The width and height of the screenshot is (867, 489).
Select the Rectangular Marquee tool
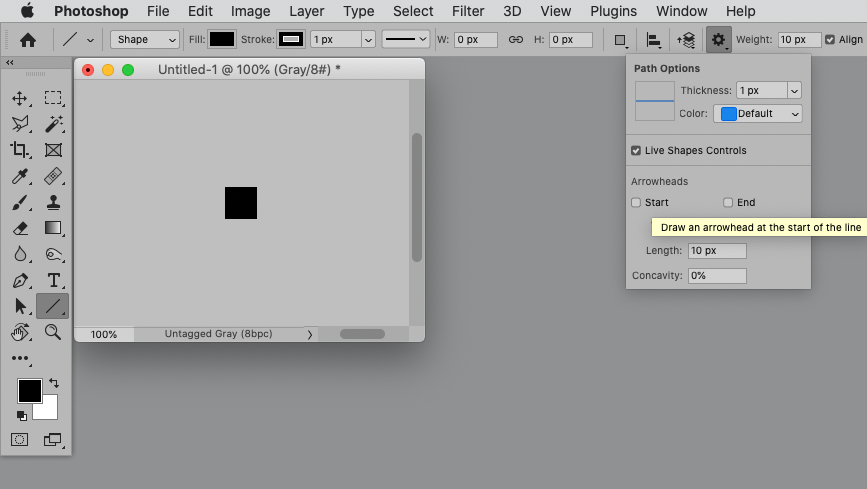[53, 98]
